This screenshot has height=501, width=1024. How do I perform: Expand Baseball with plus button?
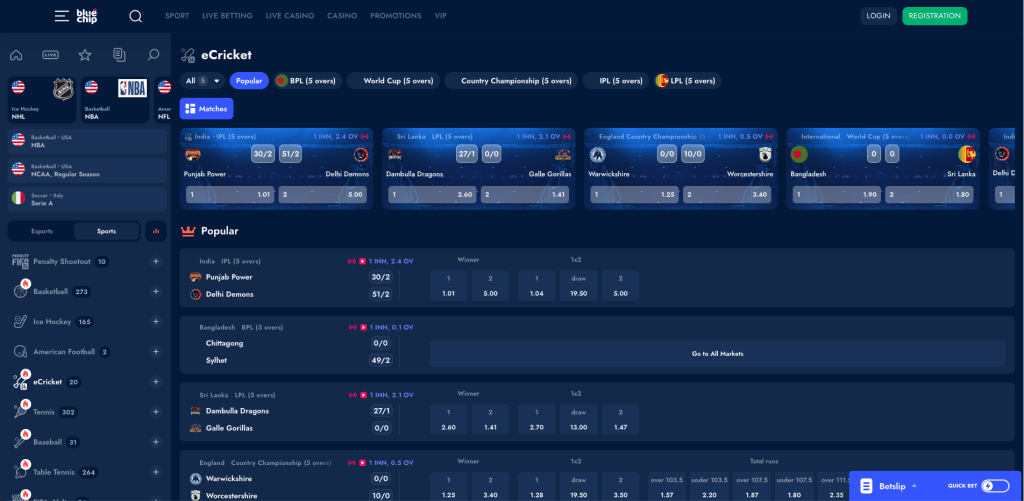pos(155,442)
